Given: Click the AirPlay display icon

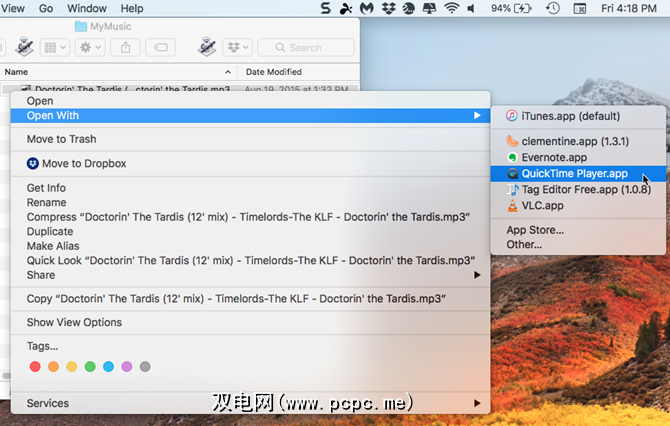Looking at the screenshot, I should (x=429, y=8).
